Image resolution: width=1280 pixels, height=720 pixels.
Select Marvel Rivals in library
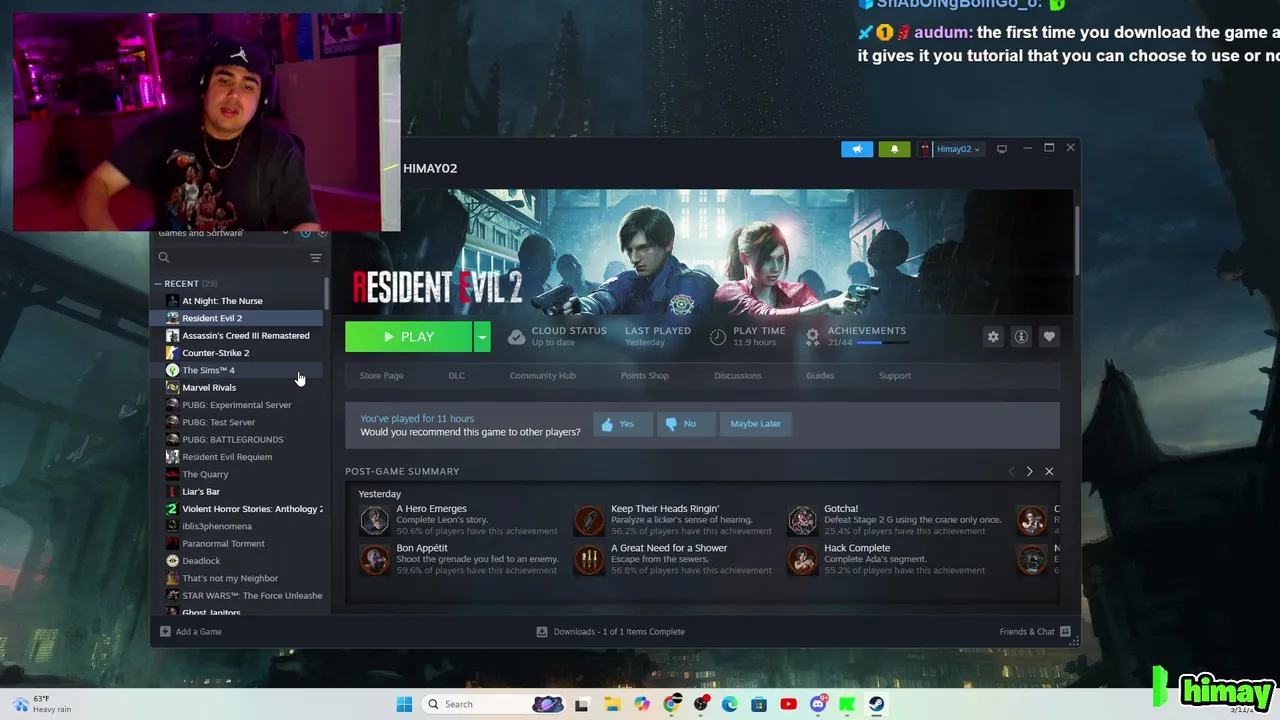[236, 388]
